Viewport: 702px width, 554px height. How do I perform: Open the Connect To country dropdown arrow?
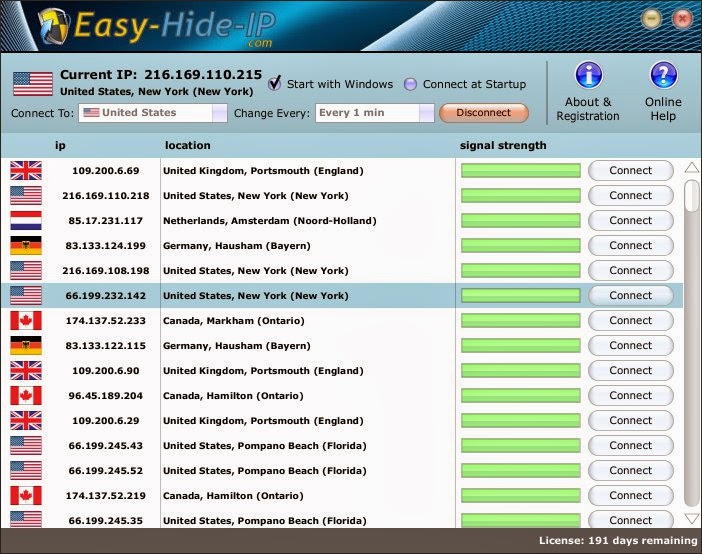pos(219,113)
